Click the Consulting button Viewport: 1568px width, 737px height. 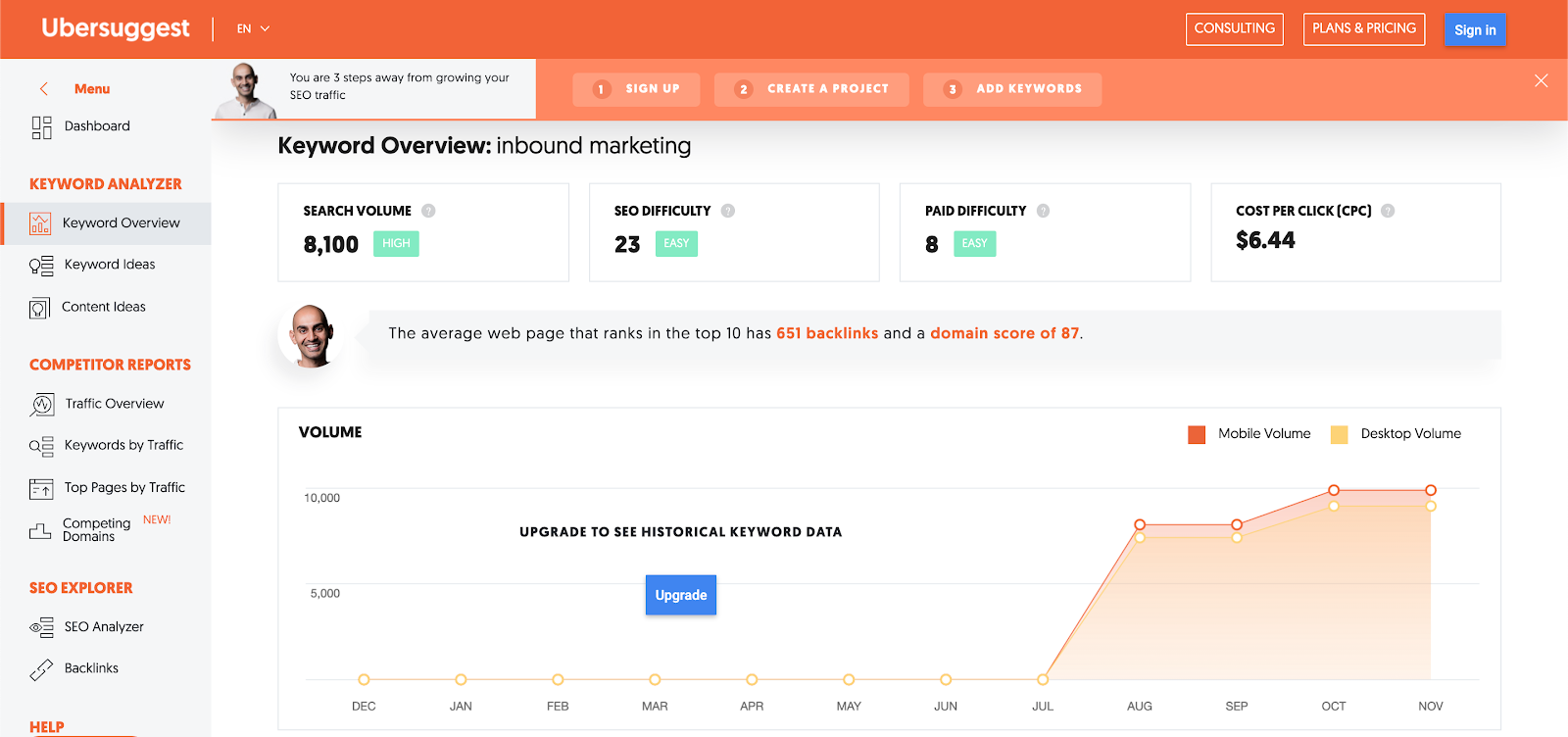(1235, 28)
